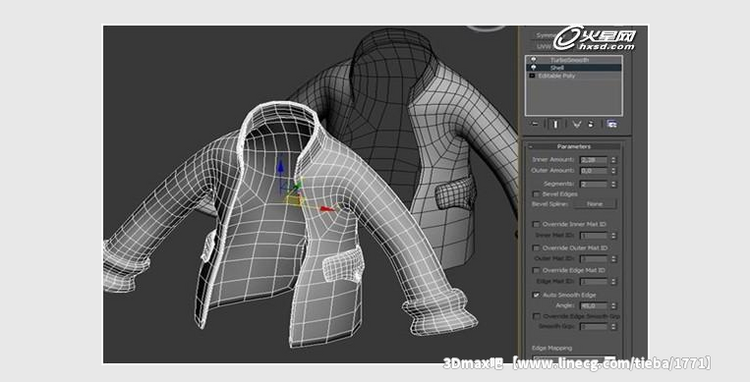
Task: Toggle Shell modifier lightbulb icon
Action: (533, 68)
